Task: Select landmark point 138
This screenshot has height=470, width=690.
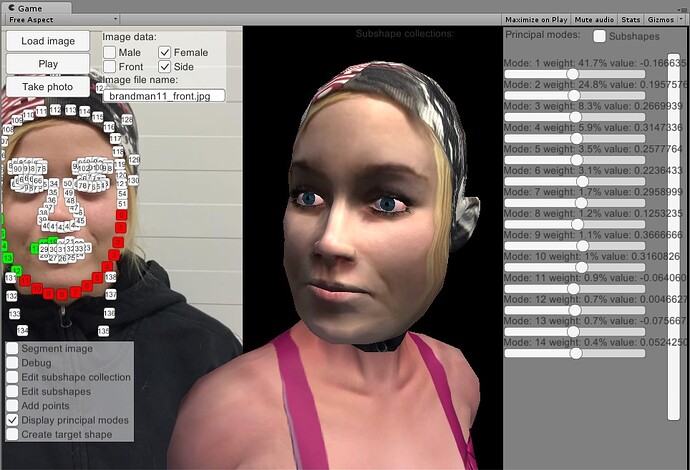Action: [x=111, y=277]
